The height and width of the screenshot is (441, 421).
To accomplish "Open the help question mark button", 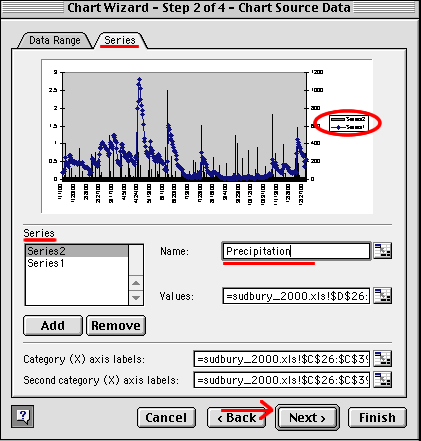I will coord(22,416).
